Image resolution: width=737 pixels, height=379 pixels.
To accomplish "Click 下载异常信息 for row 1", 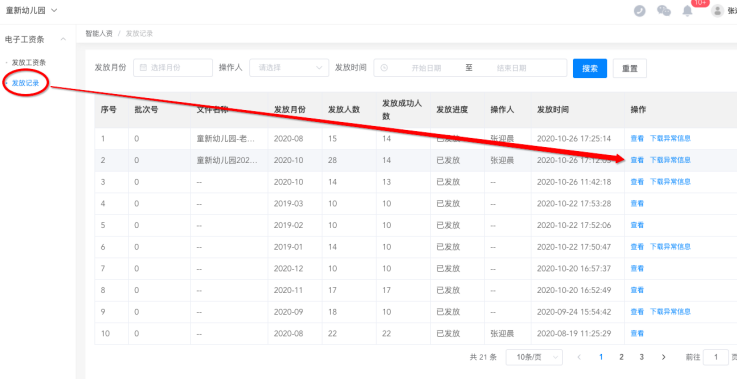I will coord(670,138).
